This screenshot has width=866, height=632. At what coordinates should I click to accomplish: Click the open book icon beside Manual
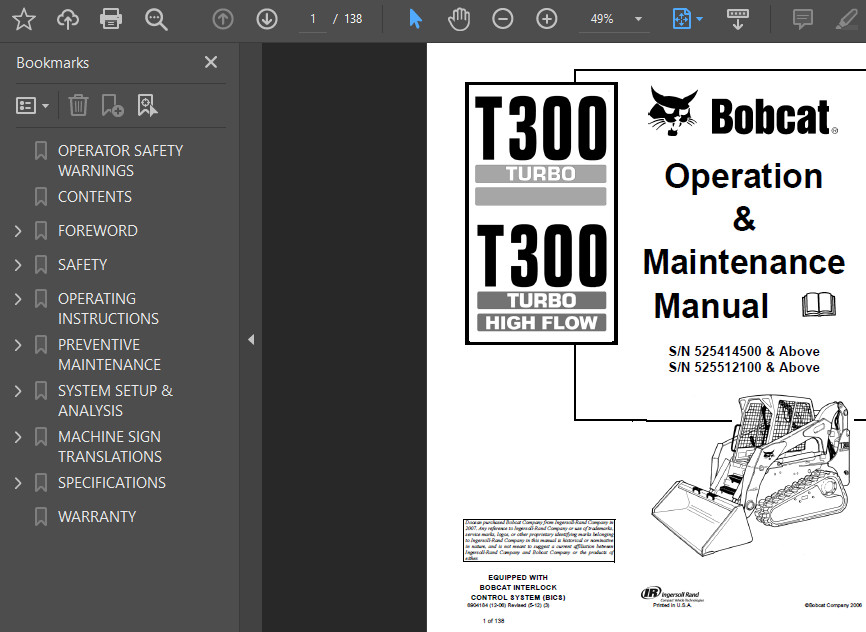coord(819,304)
